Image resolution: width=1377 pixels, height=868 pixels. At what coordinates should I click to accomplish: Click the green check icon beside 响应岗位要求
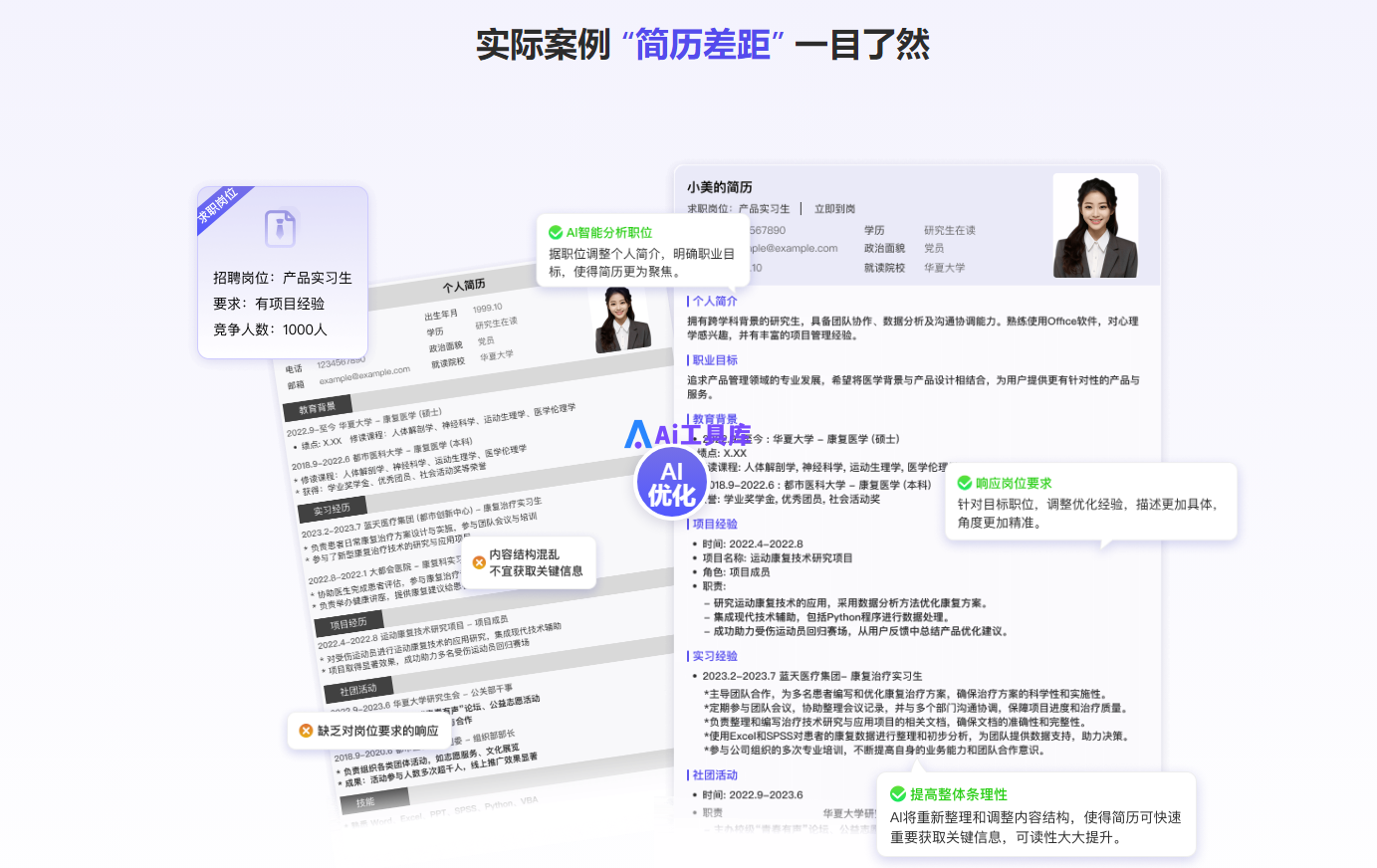click(x=965, y=483)
